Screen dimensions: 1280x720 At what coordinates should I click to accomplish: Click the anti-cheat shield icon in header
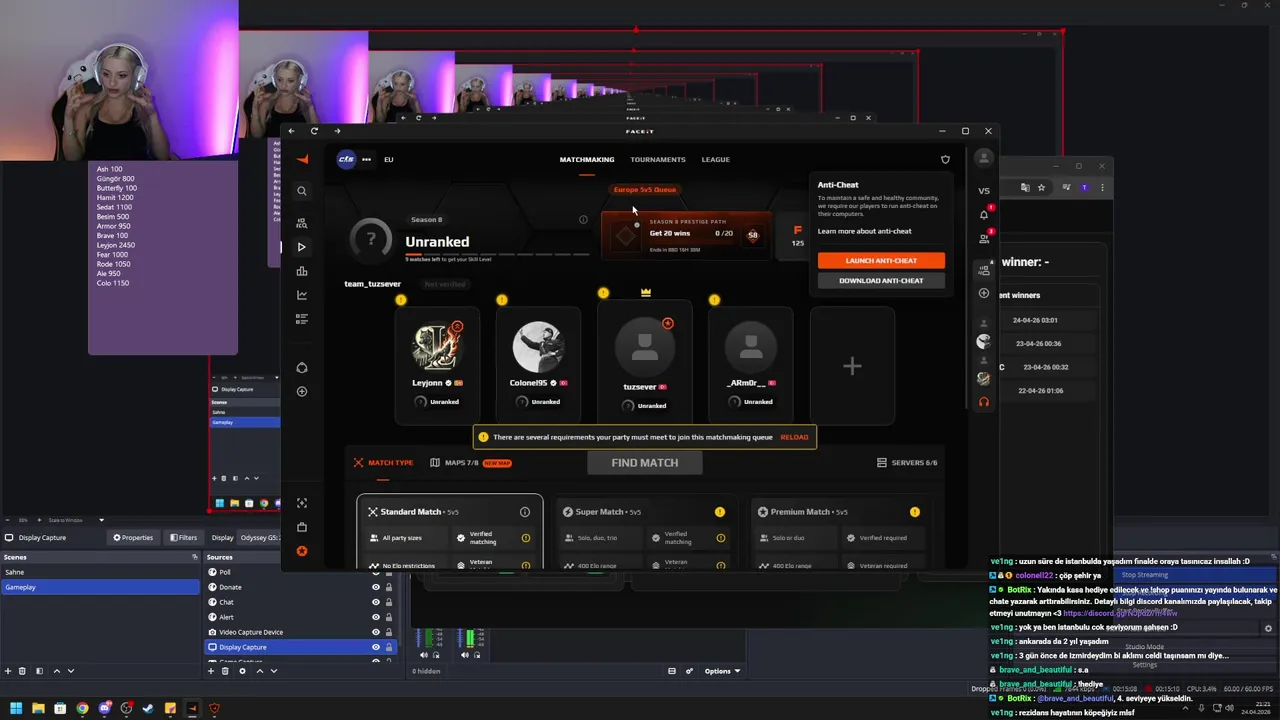click(x=946, y=159)
